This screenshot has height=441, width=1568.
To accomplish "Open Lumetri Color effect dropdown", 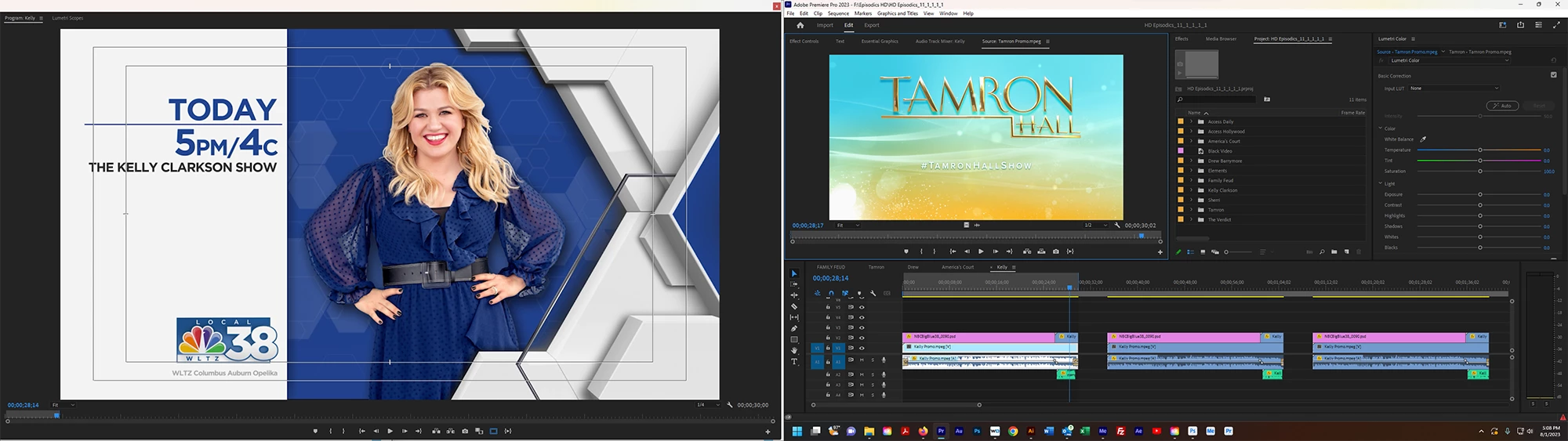I will point(1449,60).
